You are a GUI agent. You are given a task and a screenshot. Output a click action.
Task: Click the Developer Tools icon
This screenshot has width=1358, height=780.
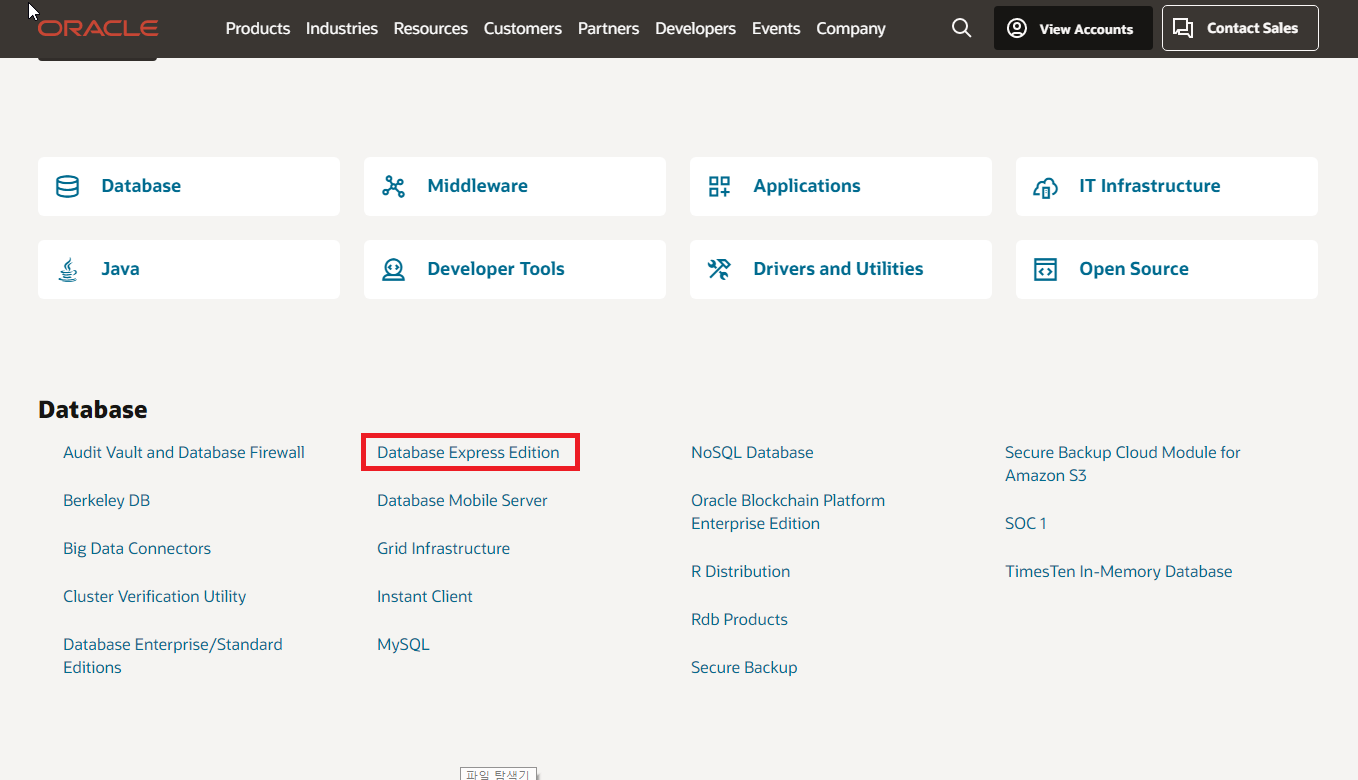click(393, 269)
